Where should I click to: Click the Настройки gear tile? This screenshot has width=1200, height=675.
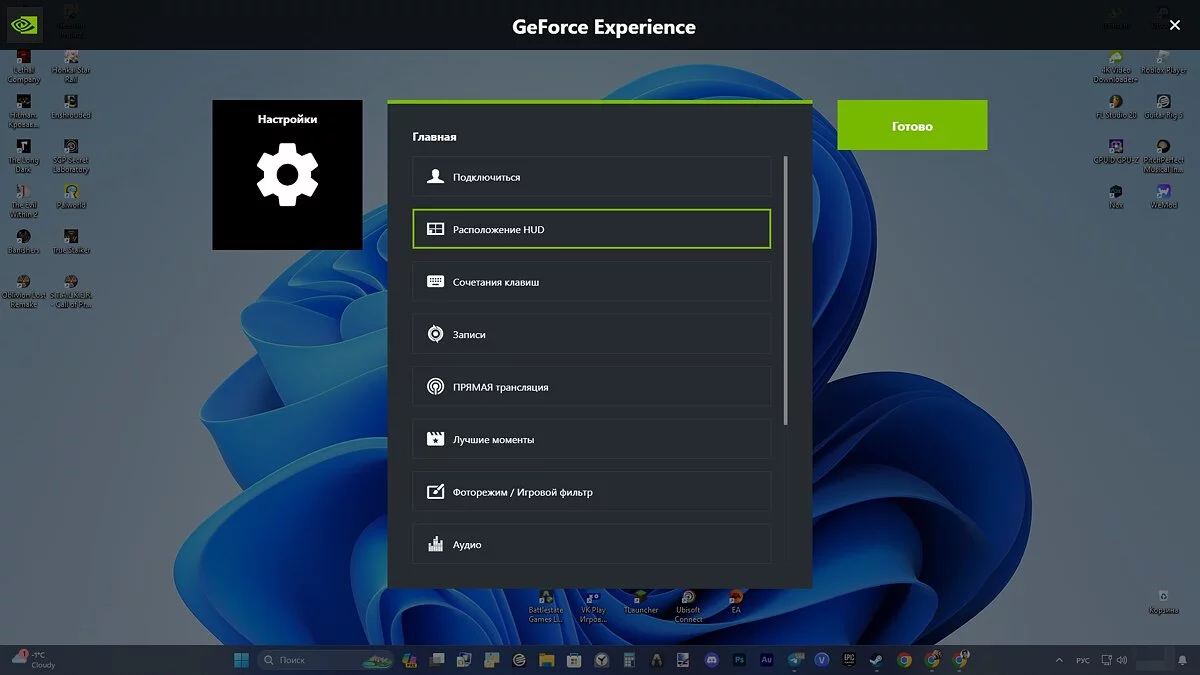tap(287, 175)
